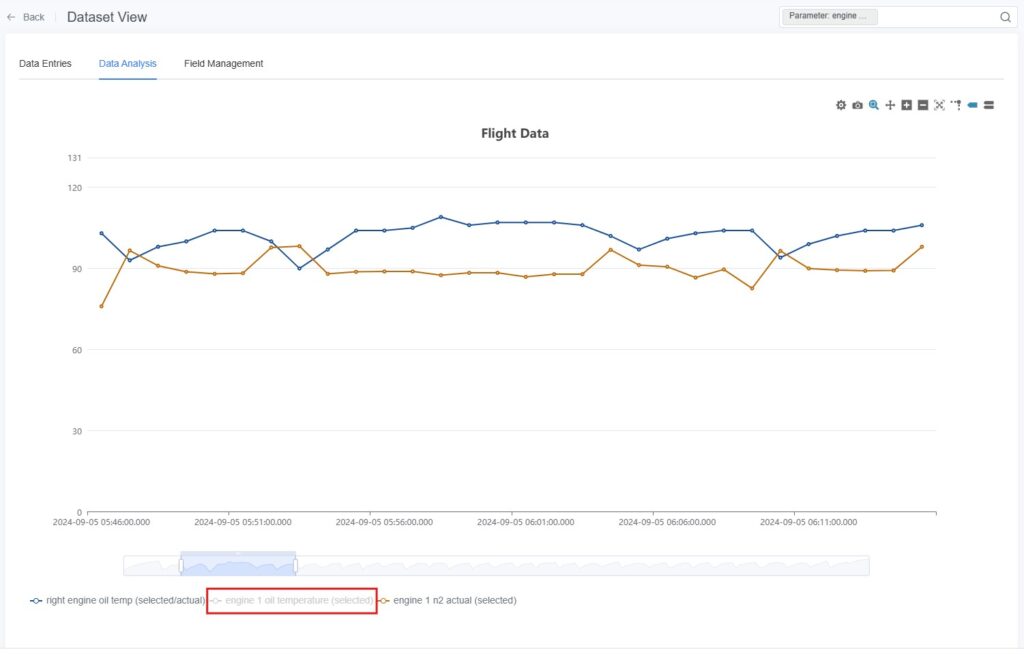This screenshot has height=654, width=1024.
Task: Select the Data Analysis tab
Action: tap(127, 63)
